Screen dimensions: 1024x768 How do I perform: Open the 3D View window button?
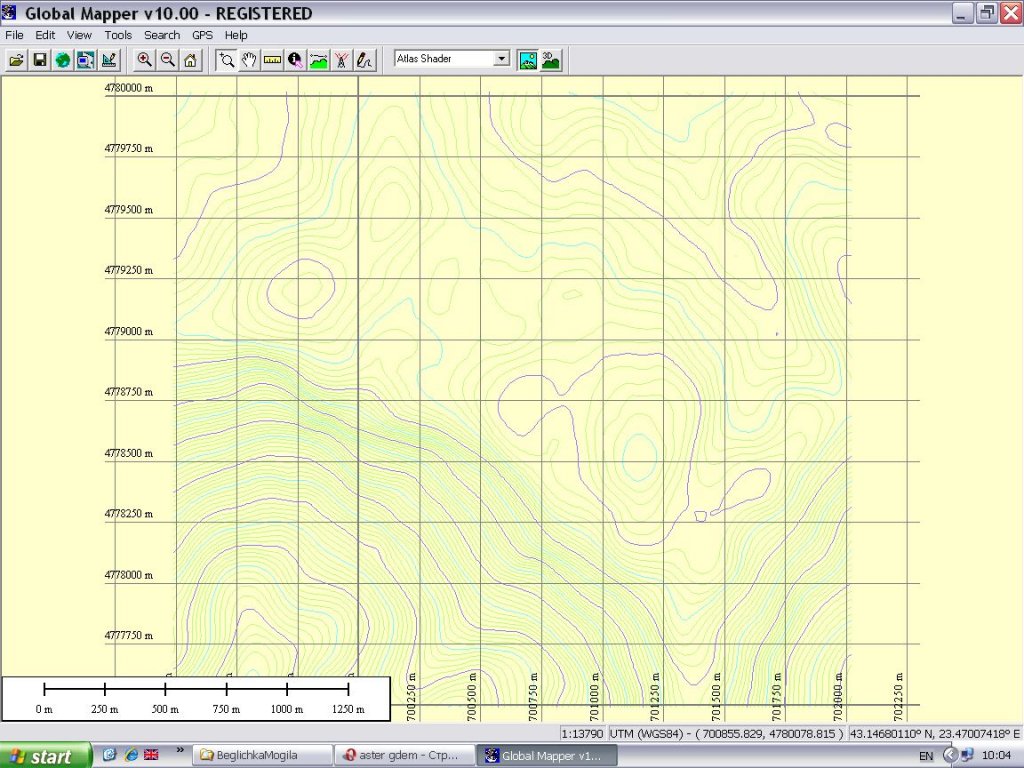[x=551, y=60]
